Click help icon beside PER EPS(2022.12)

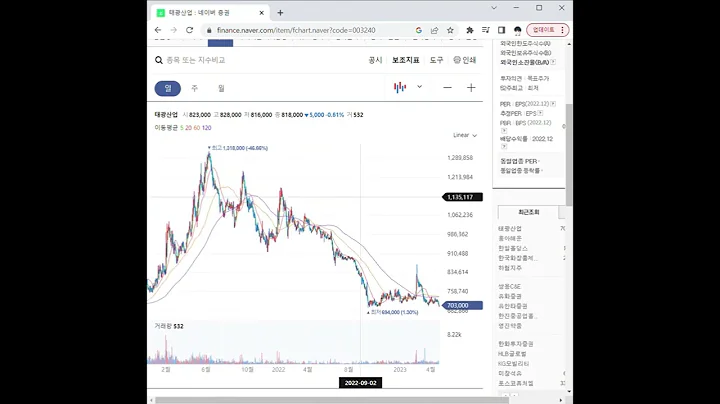tap(553, 104)
